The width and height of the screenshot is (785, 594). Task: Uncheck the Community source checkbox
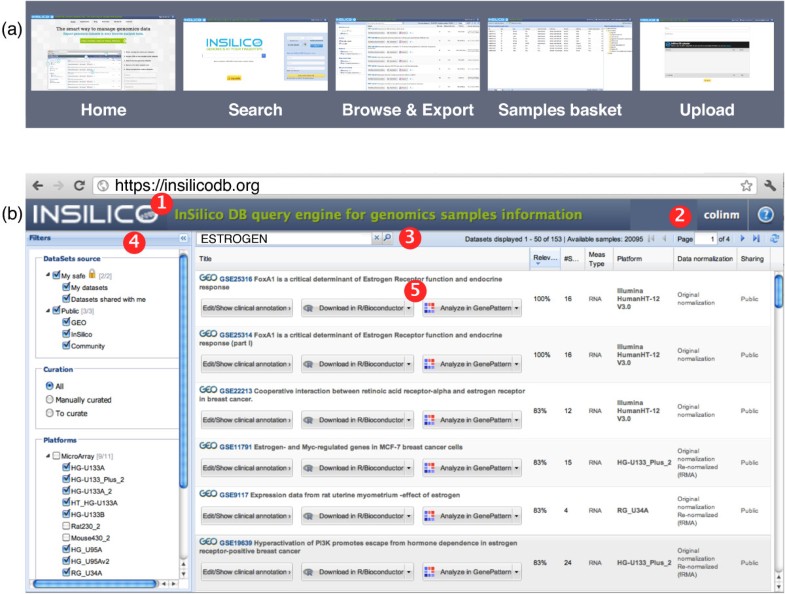click(66, 345)
